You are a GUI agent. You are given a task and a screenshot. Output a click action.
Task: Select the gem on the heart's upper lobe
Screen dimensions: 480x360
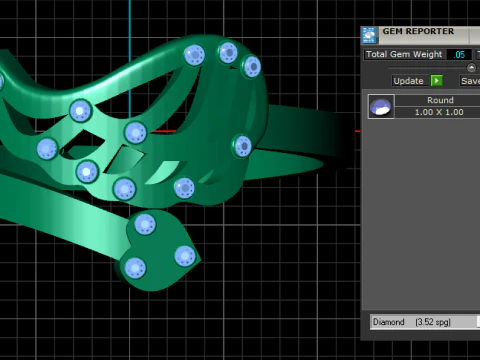[145, 224]
